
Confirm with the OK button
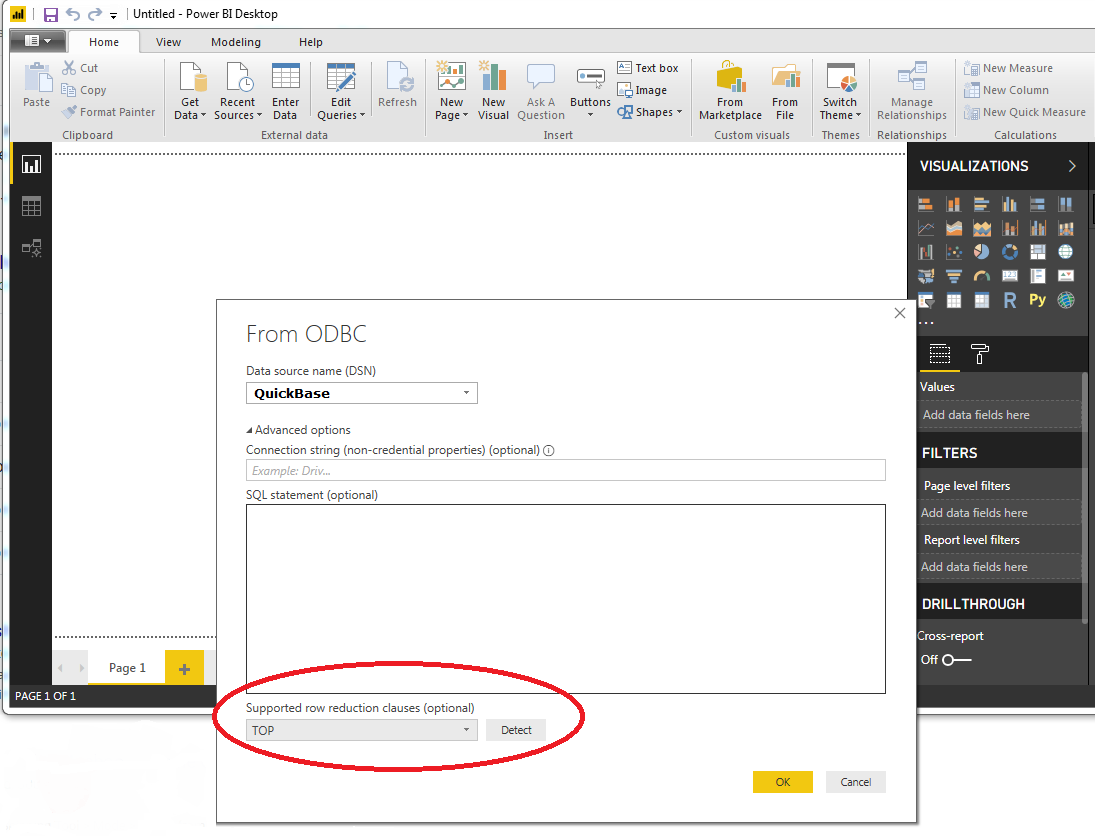pos(783,782)
